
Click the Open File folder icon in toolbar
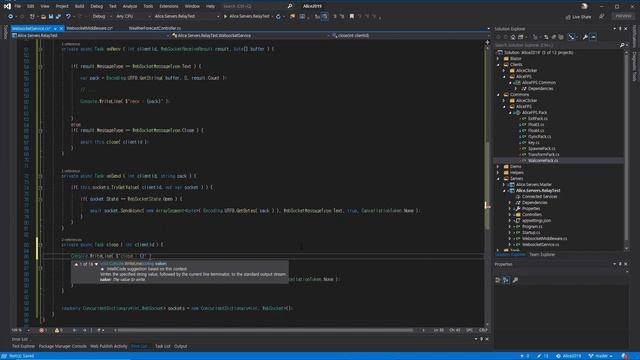43,16
